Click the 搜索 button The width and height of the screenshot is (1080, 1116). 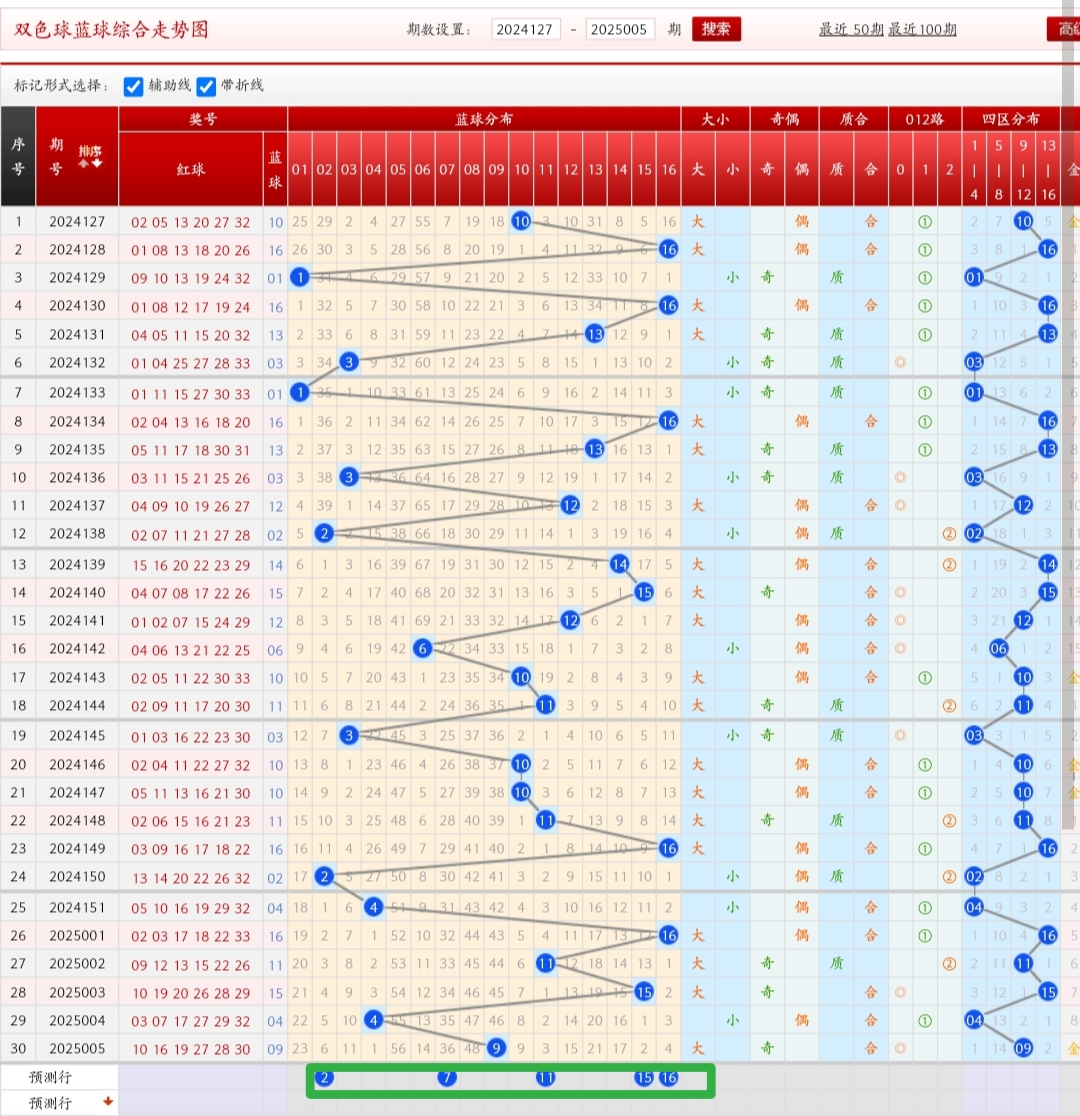pyautogui.click(x=716, y=29)
